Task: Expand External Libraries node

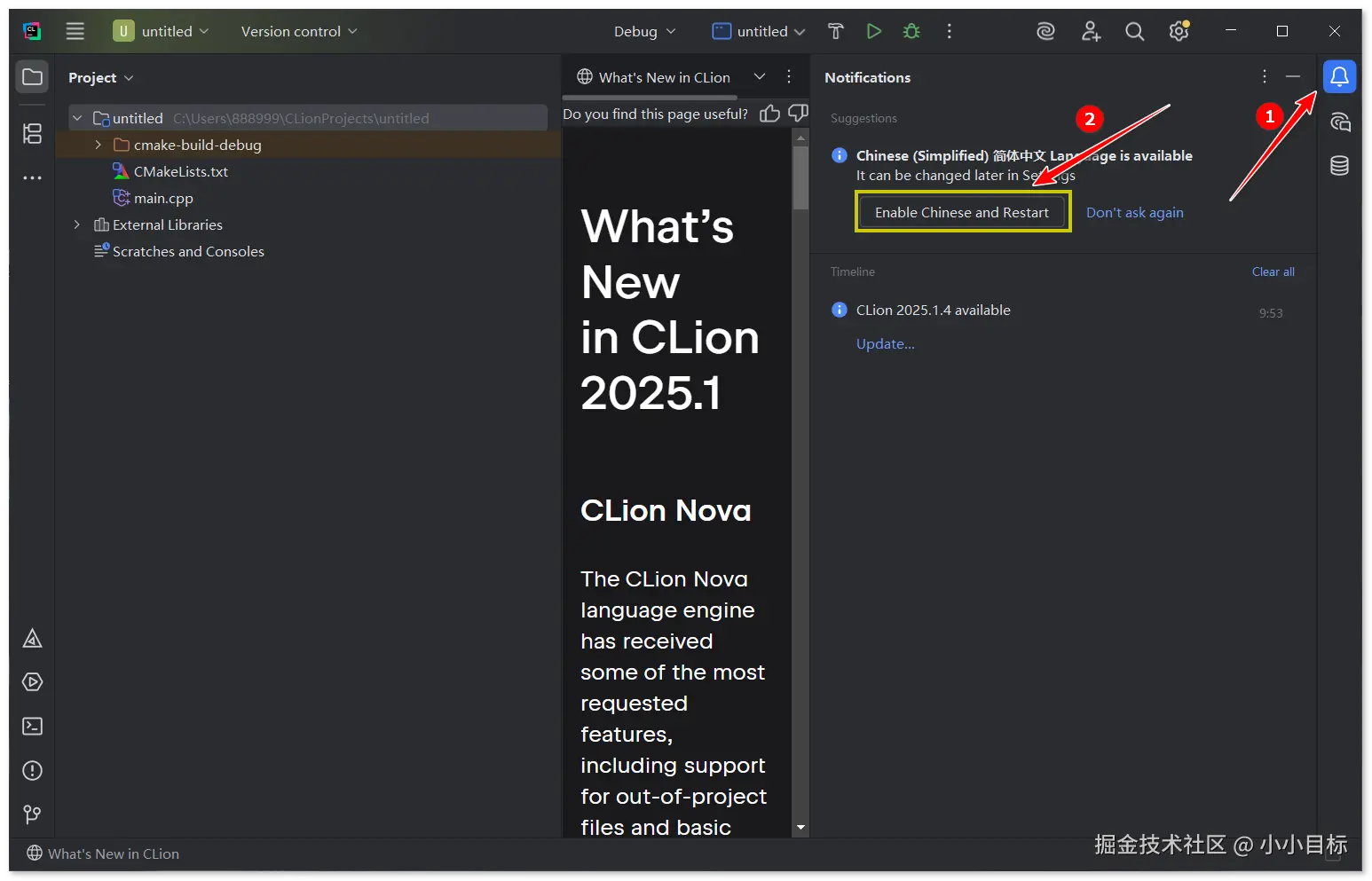Action: point(77,224)
